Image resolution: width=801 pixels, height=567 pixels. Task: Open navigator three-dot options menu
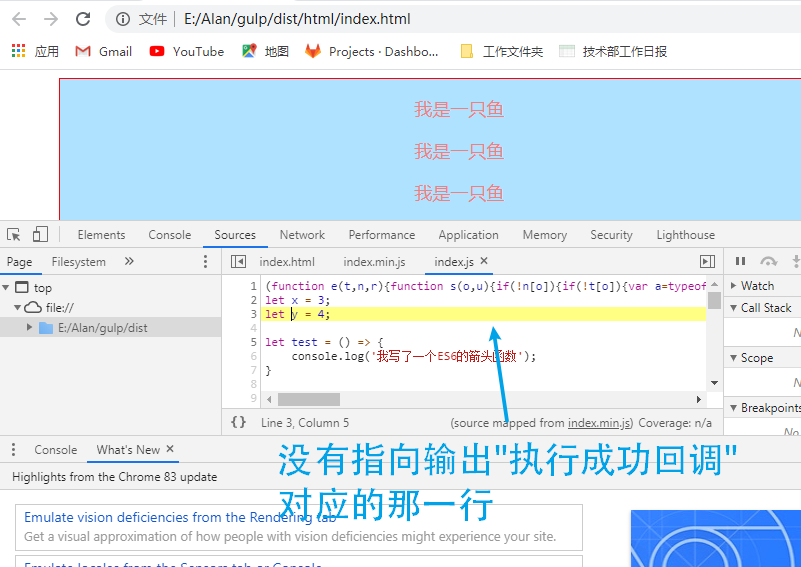(x=205, y=262)
